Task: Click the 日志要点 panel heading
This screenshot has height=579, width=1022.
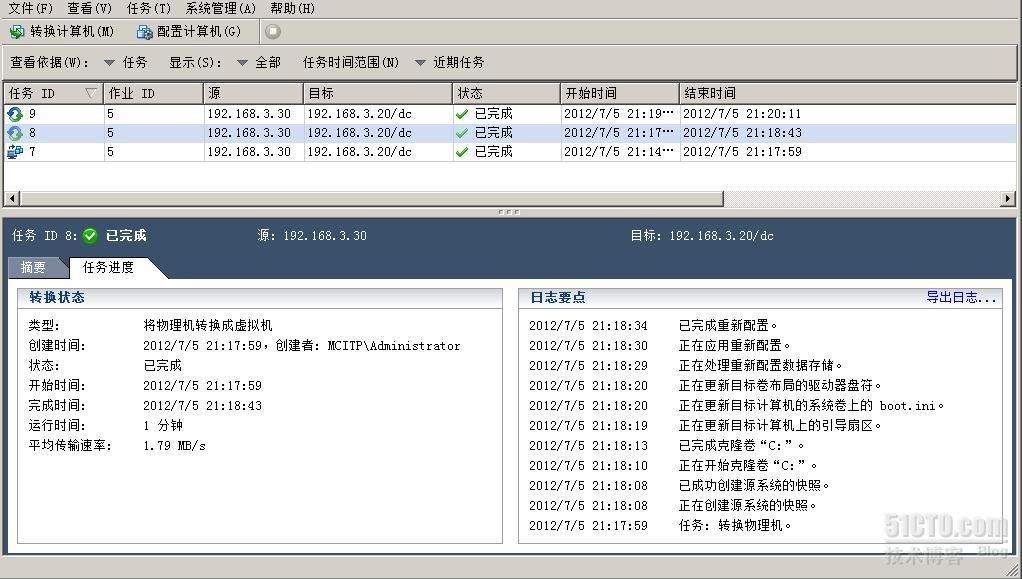Action: coord(557,297)
